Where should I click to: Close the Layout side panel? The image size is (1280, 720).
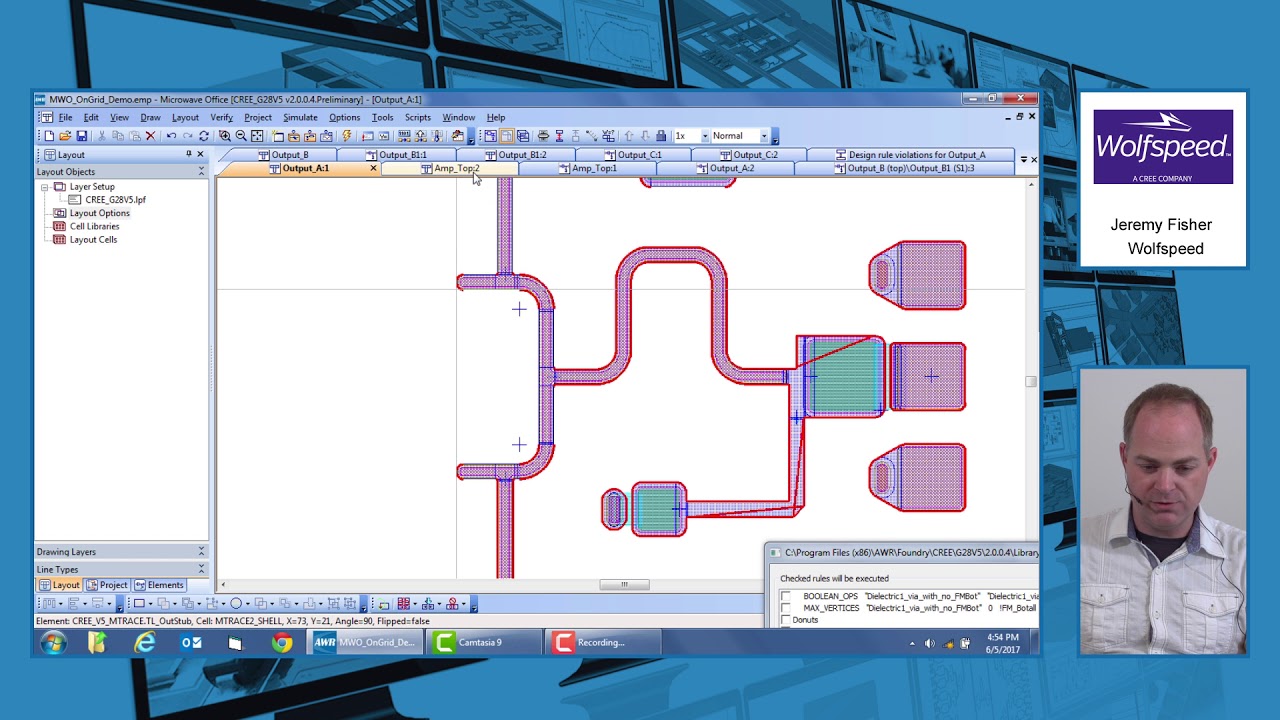(x=200, y=155)
